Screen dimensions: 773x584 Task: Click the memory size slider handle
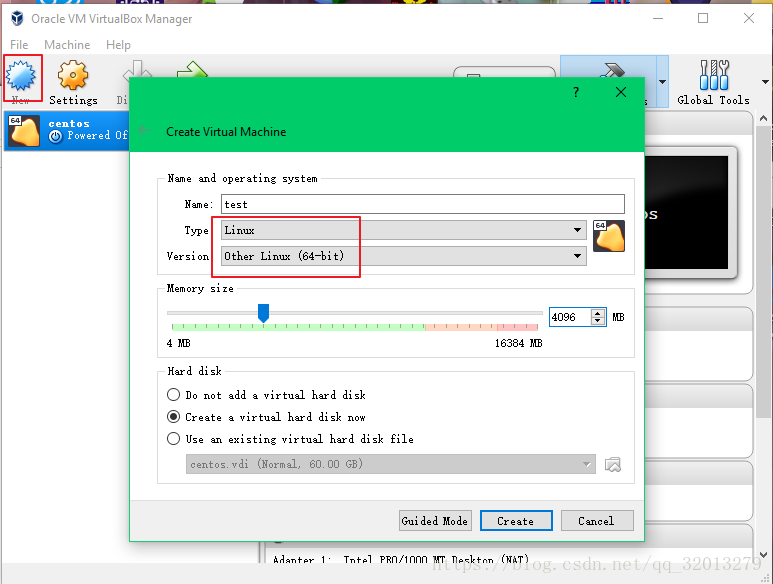[x=263, y=313]
